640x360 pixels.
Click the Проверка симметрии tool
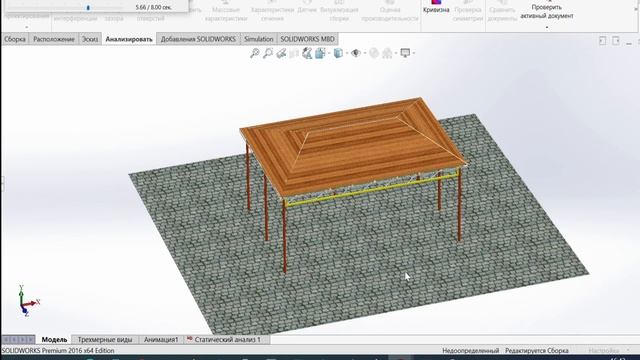(468, 11)
